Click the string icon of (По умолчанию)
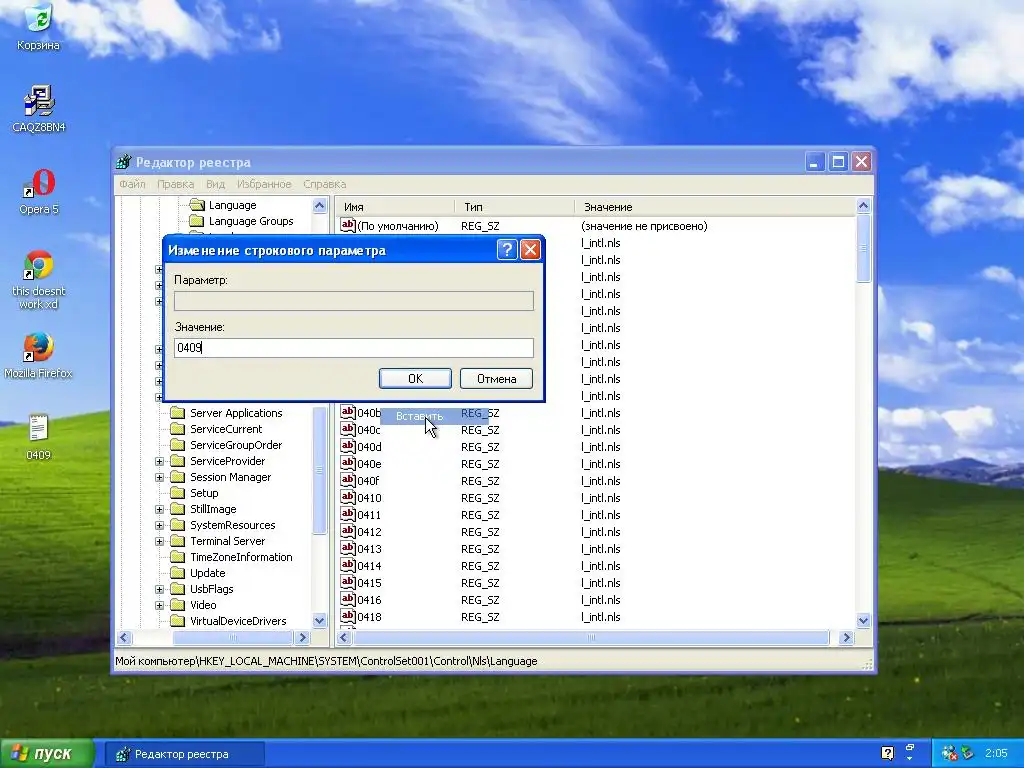1024x768 pixels. coord(348,225)
